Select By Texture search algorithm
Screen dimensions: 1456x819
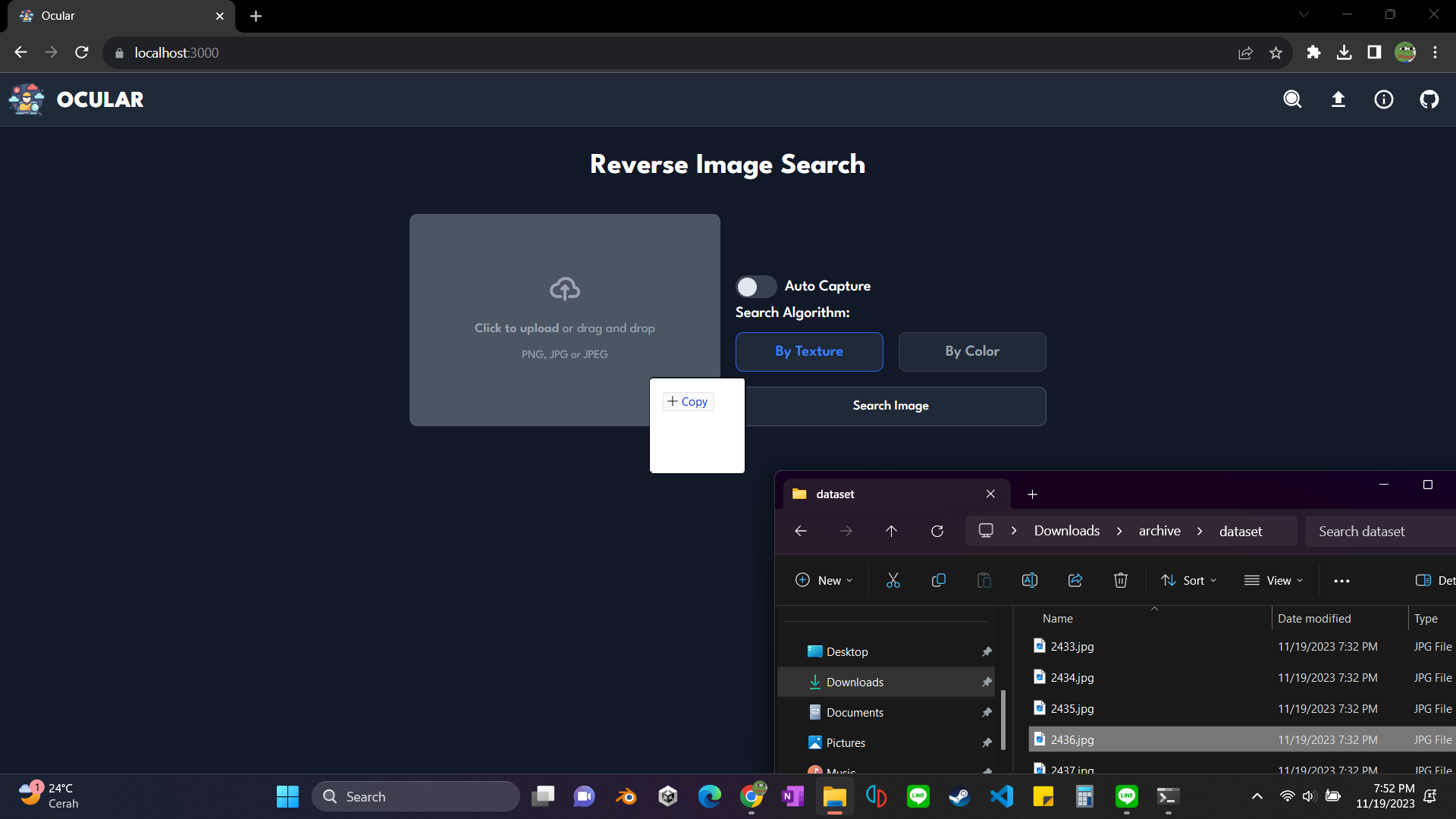[809, 351]
